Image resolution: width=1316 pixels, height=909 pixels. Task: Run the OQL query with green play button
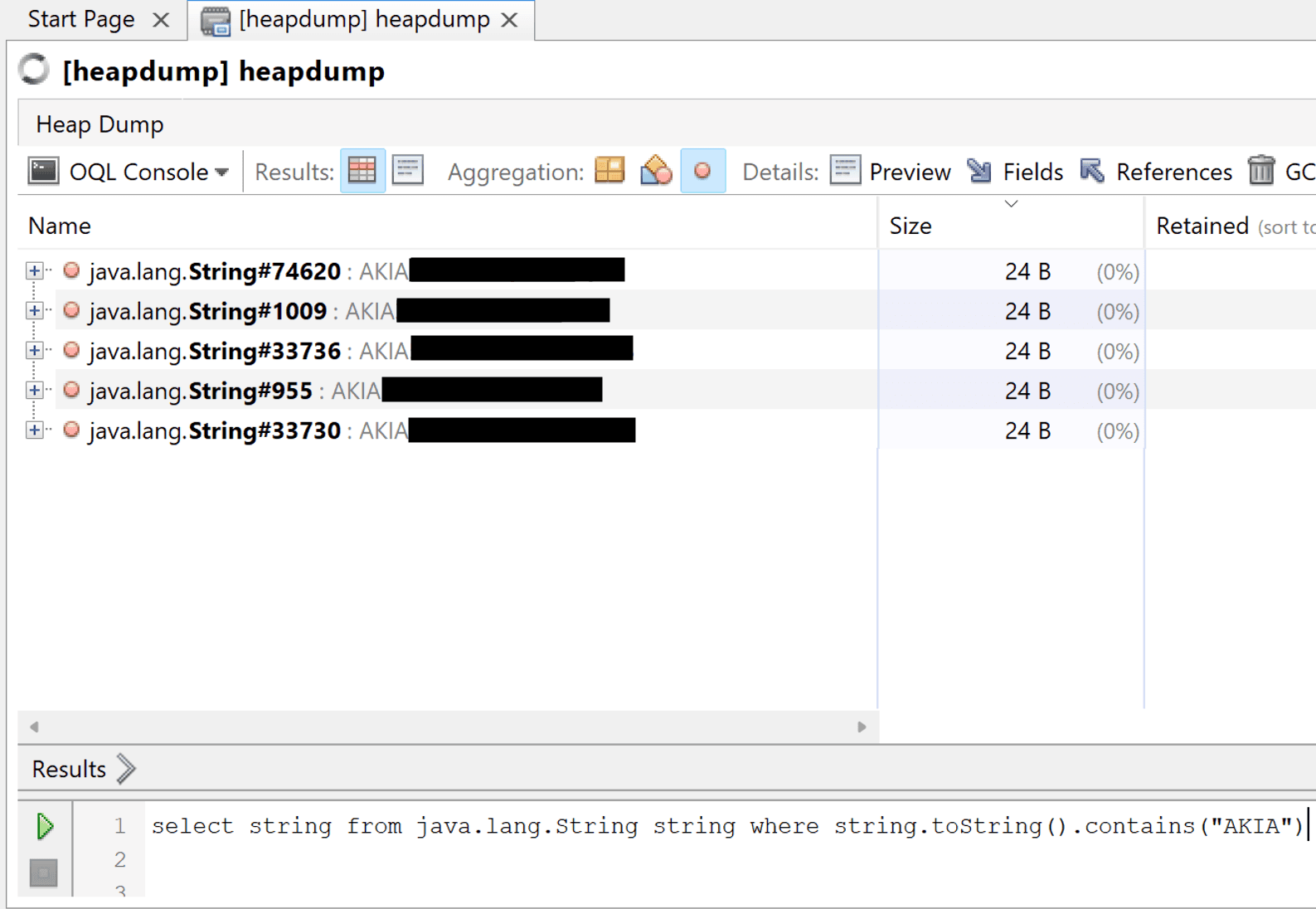[x=45, y=826]
